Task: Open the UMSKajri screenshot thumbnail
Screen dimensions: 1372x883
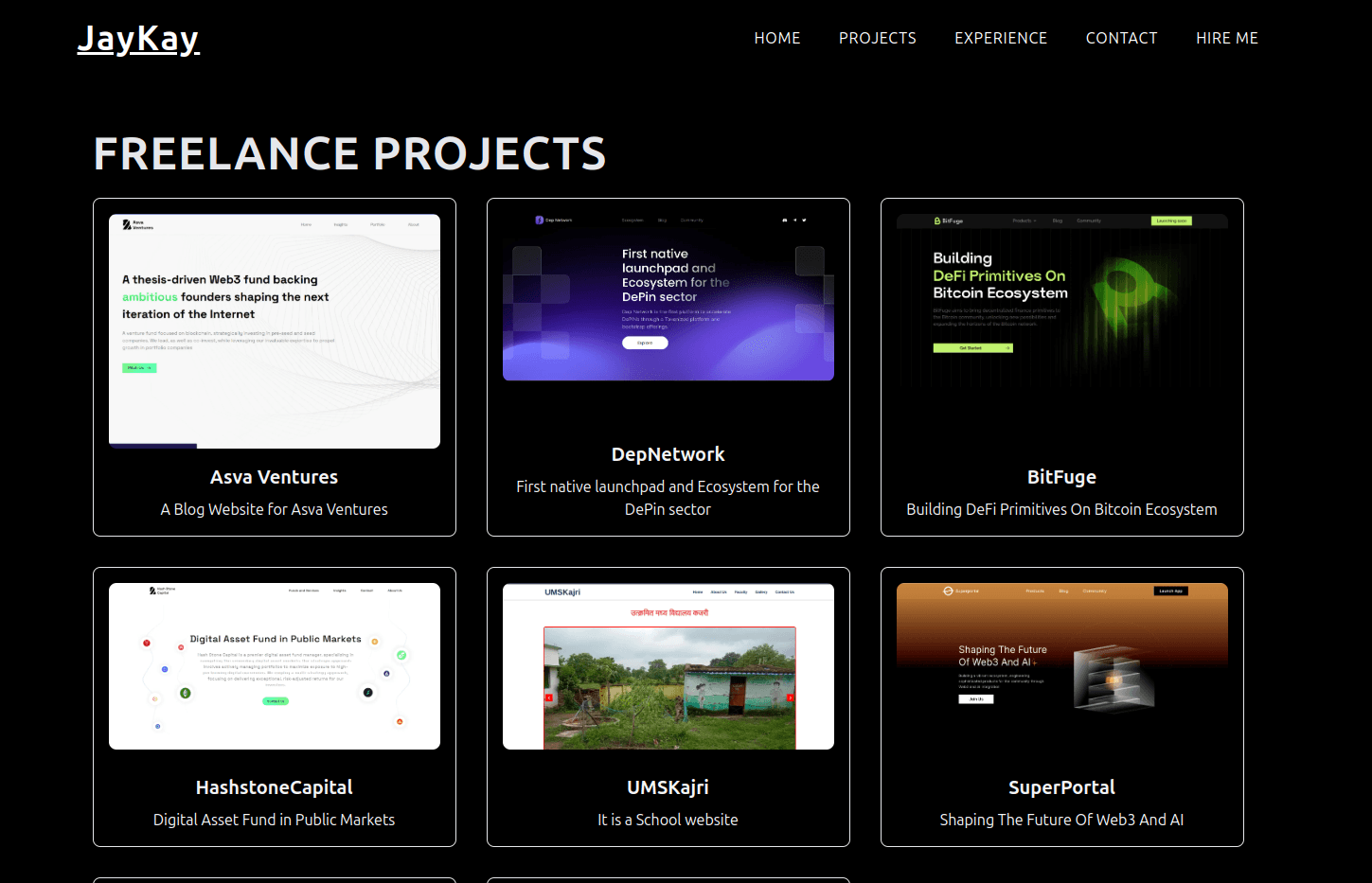Action: (x=668, y=666)
